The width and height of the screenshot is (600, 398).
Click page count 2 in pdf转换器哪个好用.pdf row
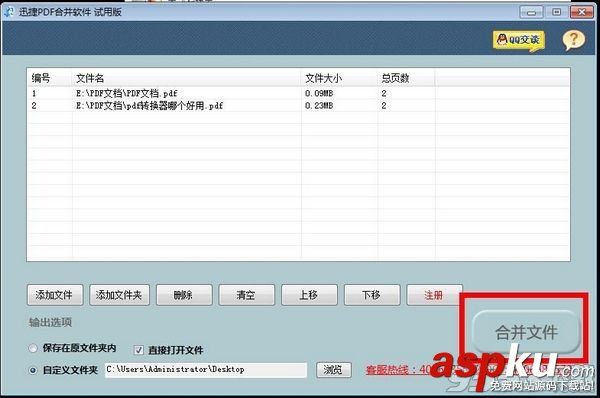pyautogui.click(x=384, y=106)
